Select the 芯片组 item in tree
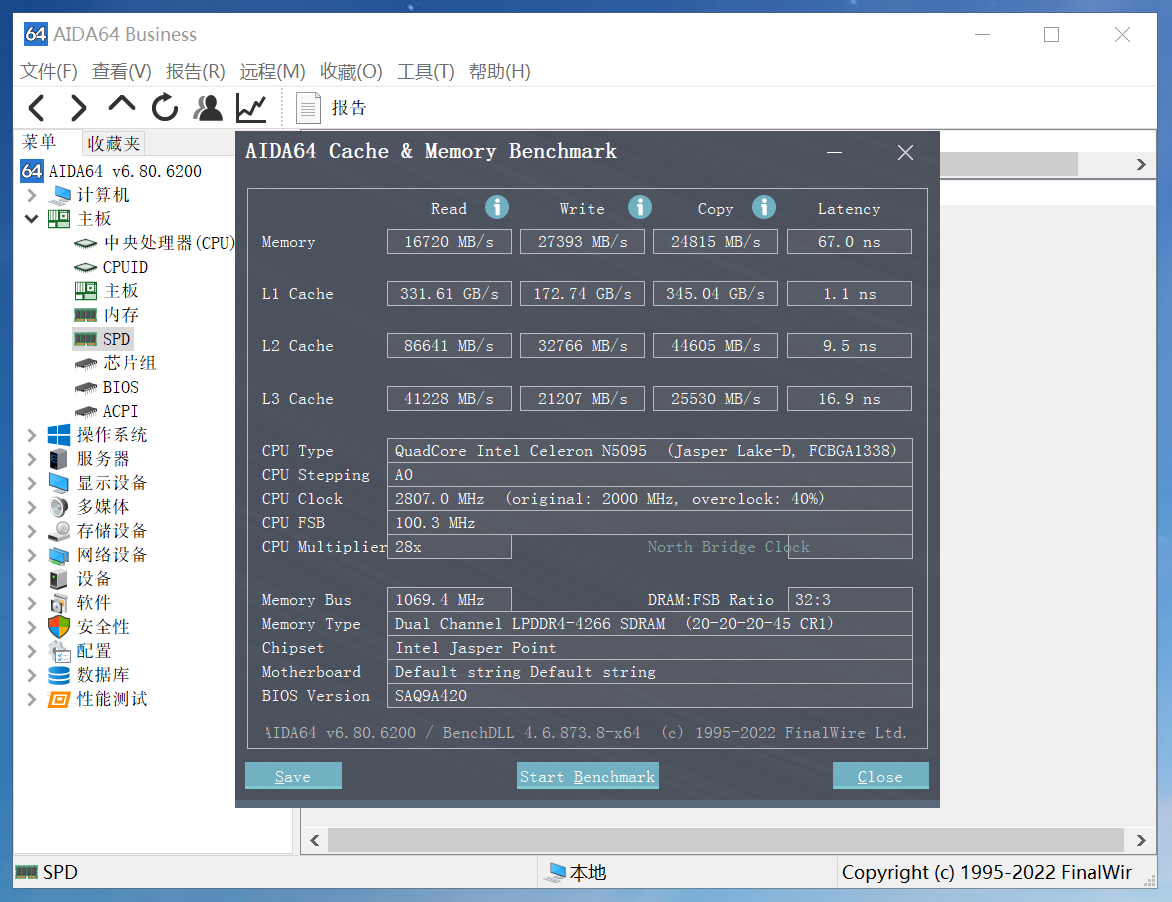The width and height of the screenshot is (1172, 902). (x=130, y=363)
